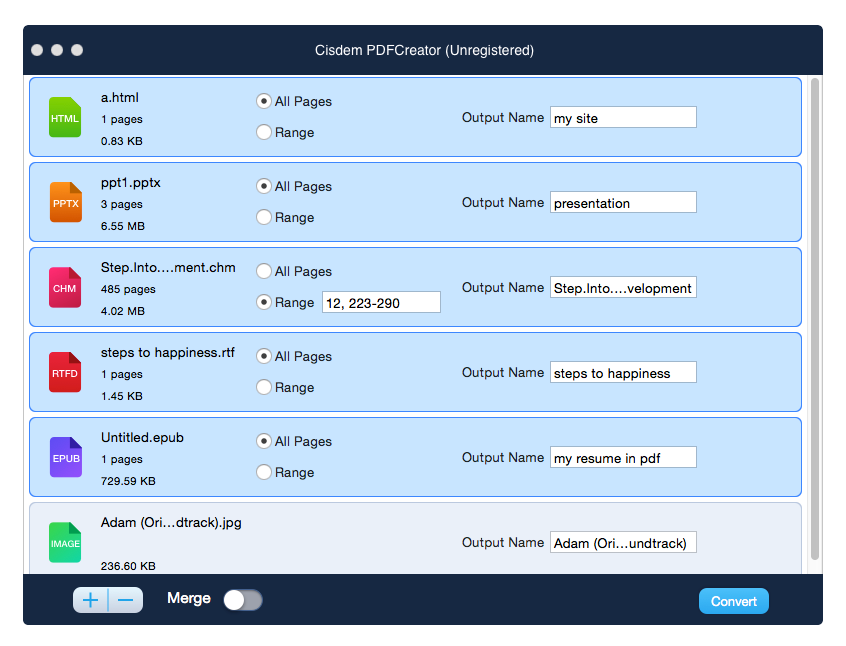Click the "485 pages" label
The width and height of the screenshot is (846, 646).
pos(128,289)
